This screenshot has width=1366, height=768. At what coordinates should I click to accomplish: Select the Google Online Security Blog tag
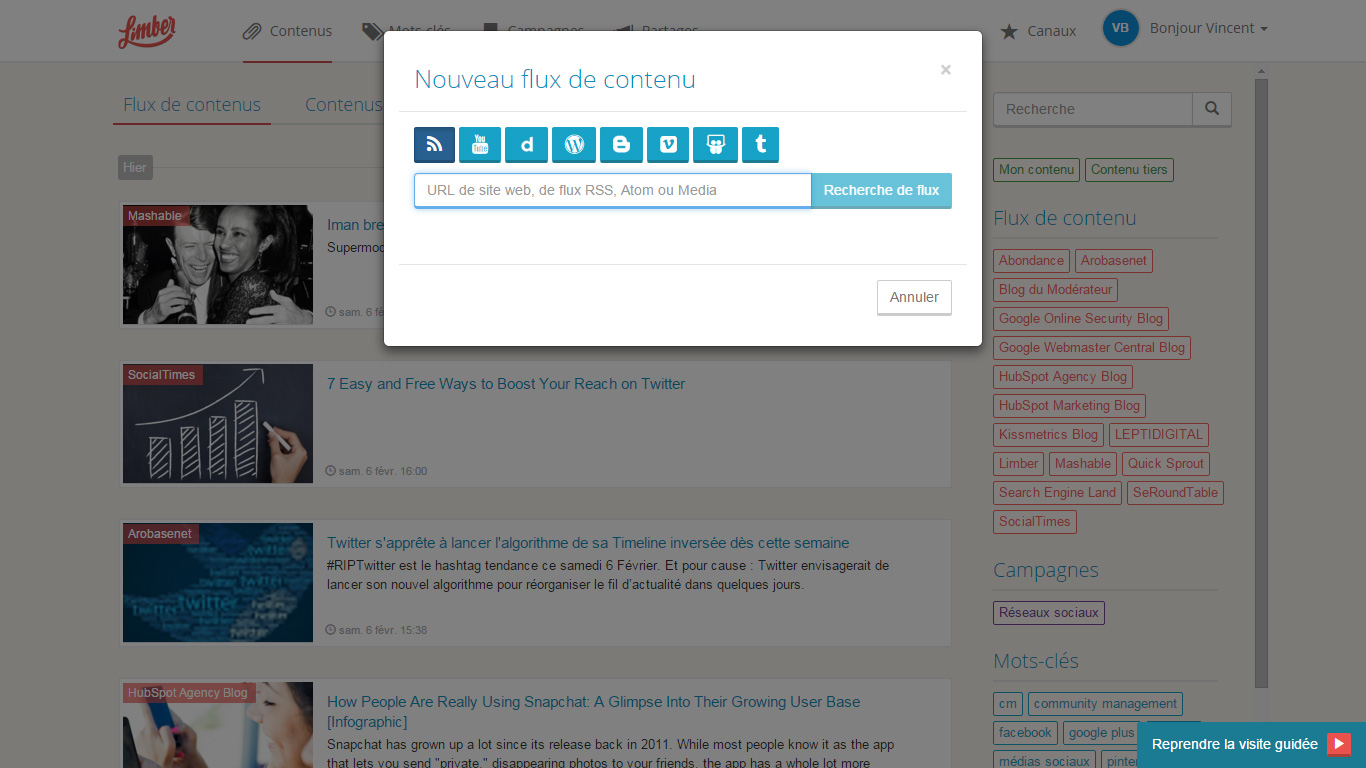point(1081,319)
